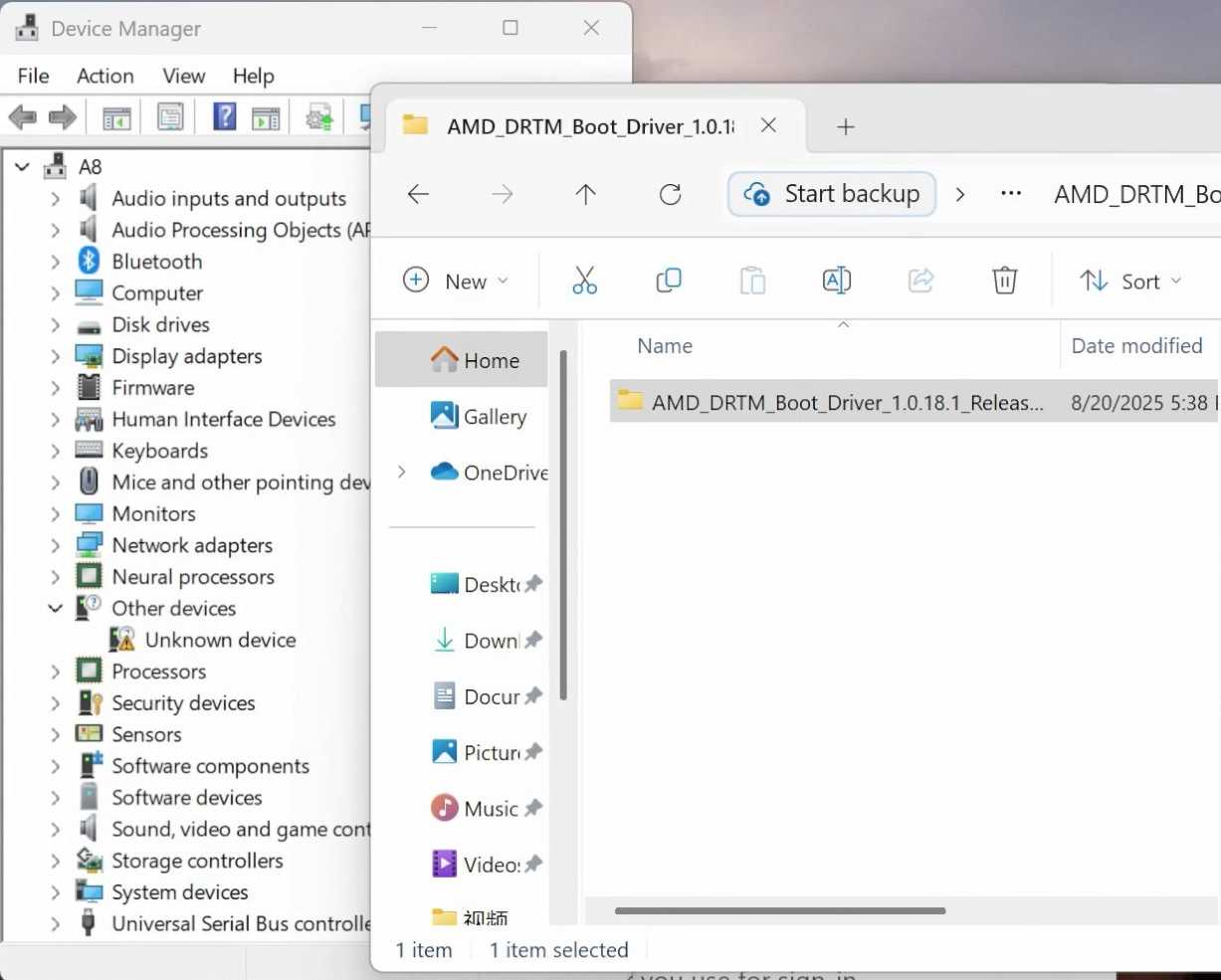
Task: Click the Name column header
Action: tap(665, 346)
